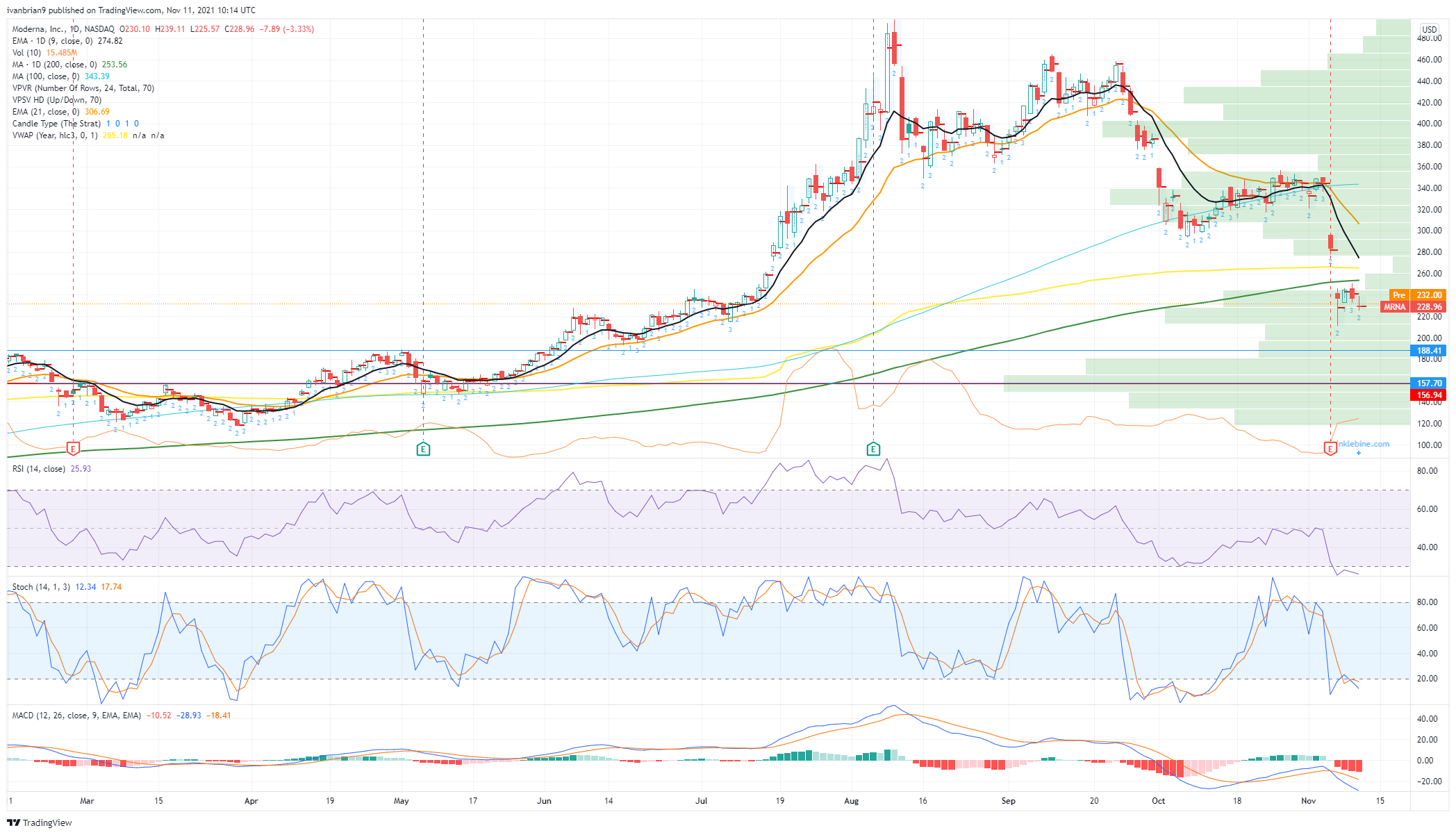This screenshot has height=835, width=1456.
Task: Click the Jul label on time axis
Action: tap(702, 801)
